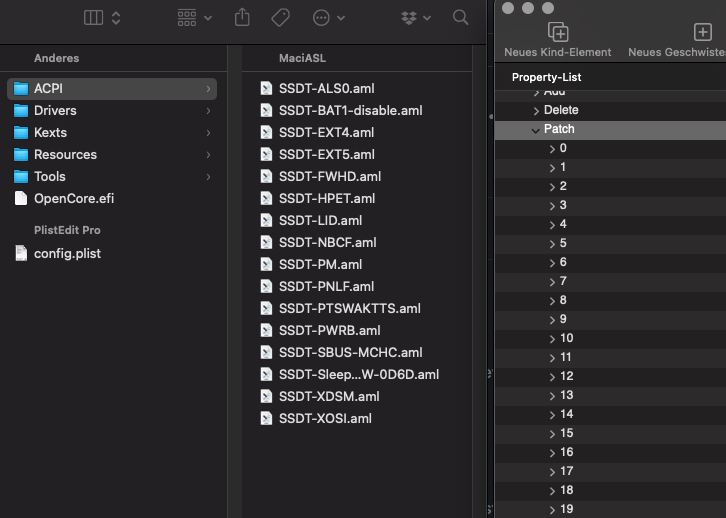Click the Finder search magnifier icon
This screenshot has width=726, height=518.
click(460, 18)
